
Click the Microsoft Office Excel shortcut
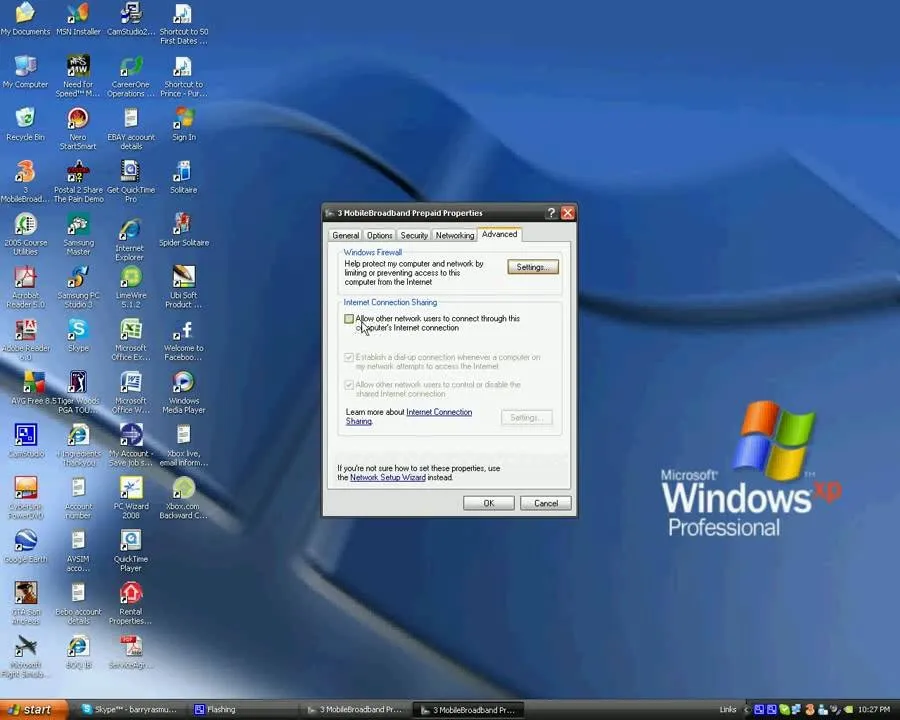pos(131,340)
